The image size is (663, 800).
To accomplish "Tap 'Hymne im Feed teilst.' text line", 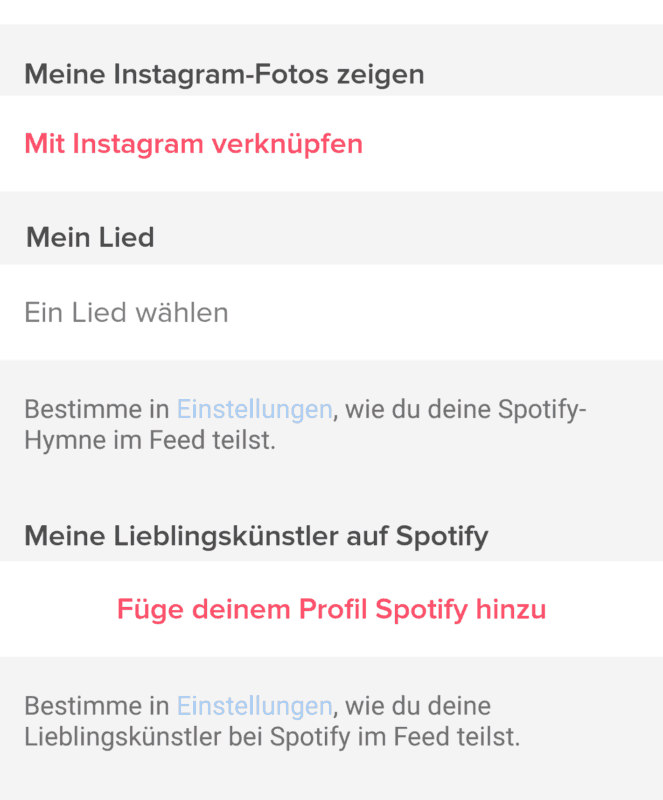I will click(x=149, y=440).
